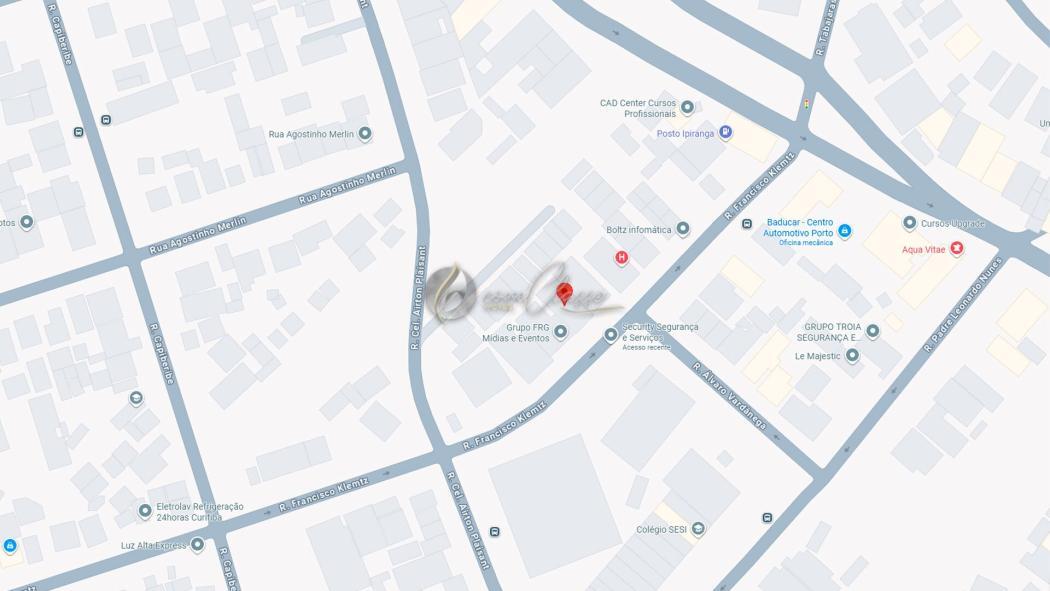Click the Boltz informática place marker
Screen dimensions: 1050x591
(682, 229)
